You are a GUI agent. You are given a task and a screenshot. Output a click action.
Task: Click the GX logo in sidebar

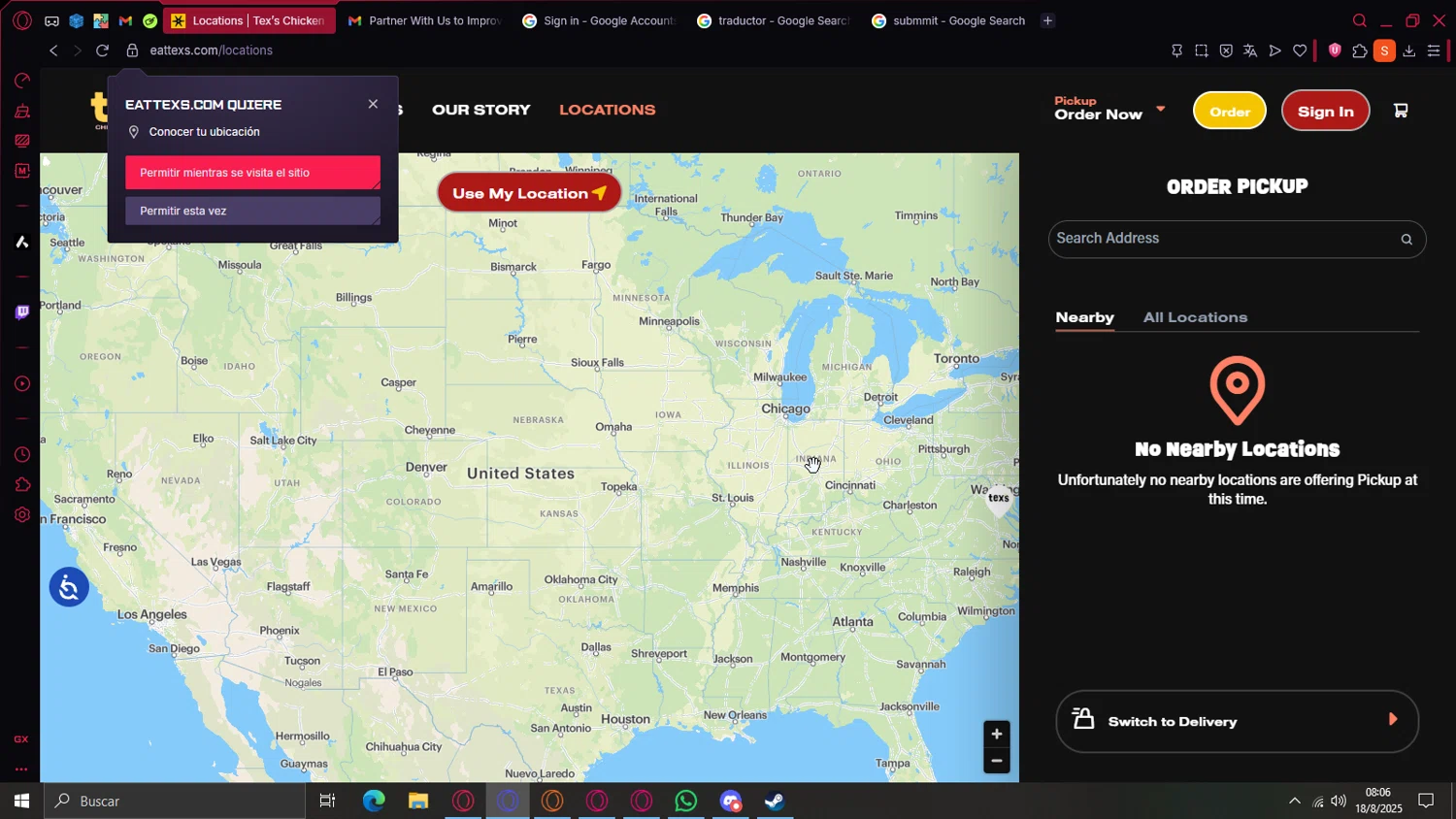click(x=21, y=739)
